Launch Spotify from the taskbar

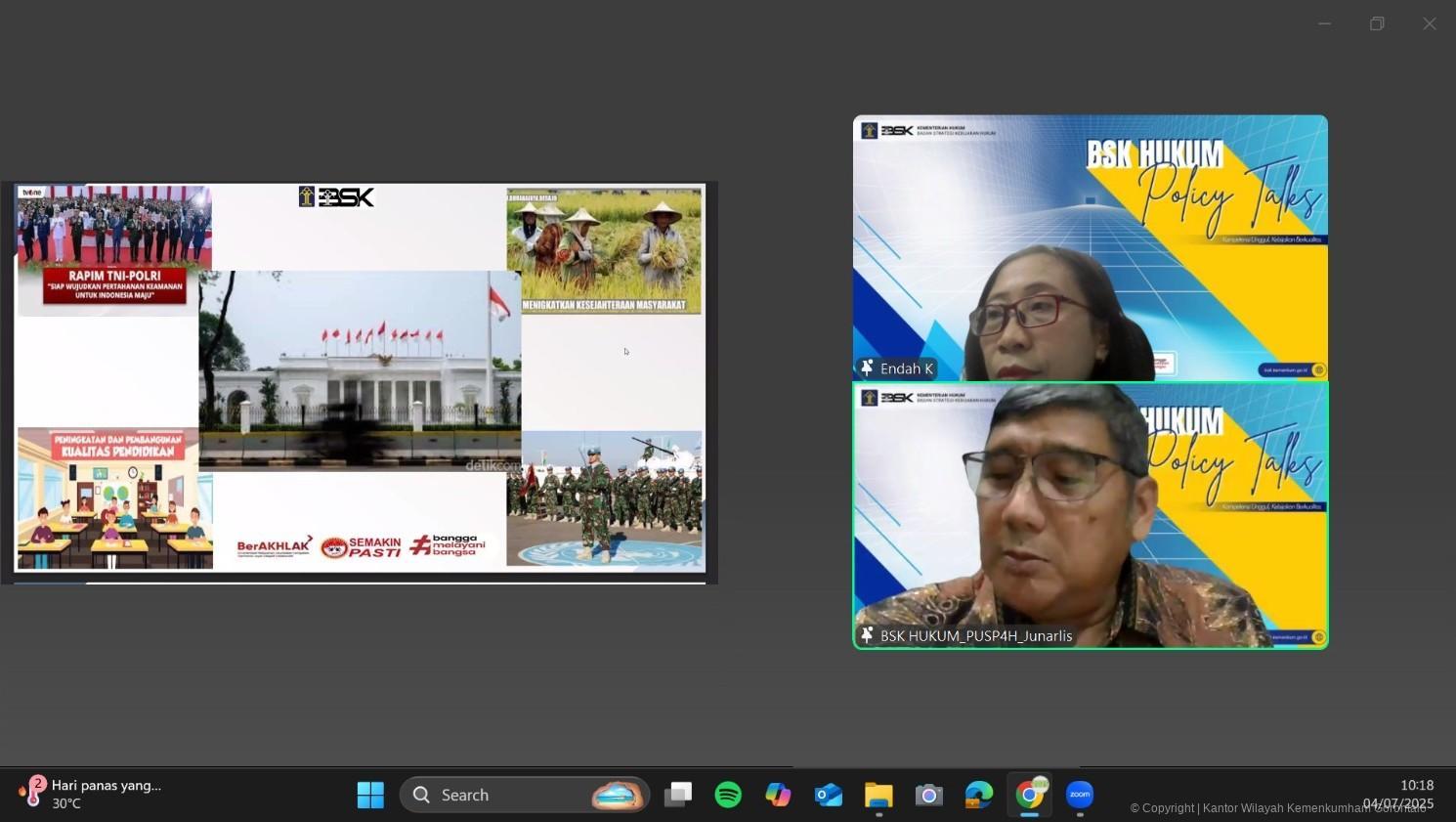[728, 795]
